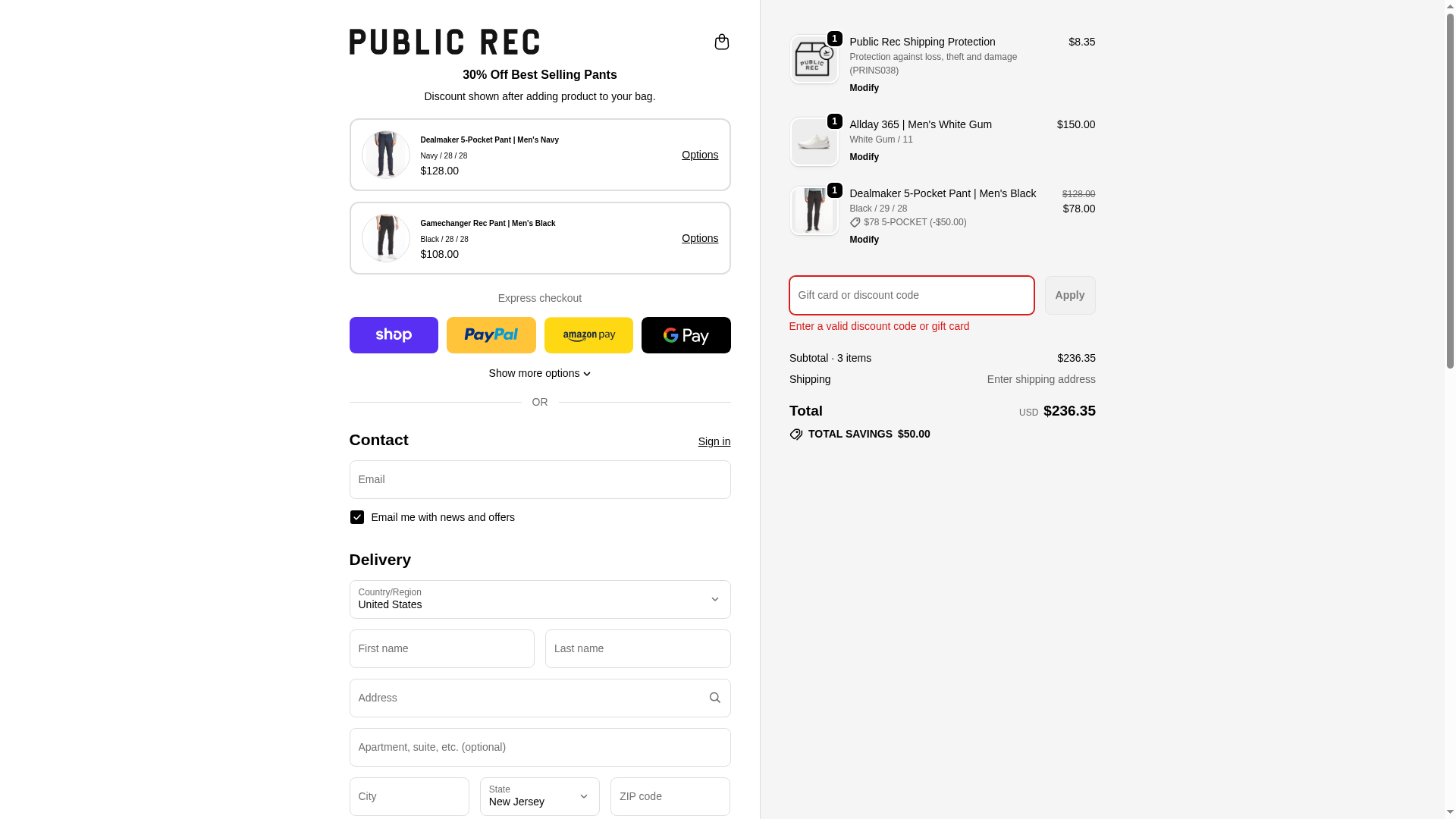Screen dimensions: 1456x819
Task: Uncheck Email me with news and offers
Action: click(x=357, y=517)
